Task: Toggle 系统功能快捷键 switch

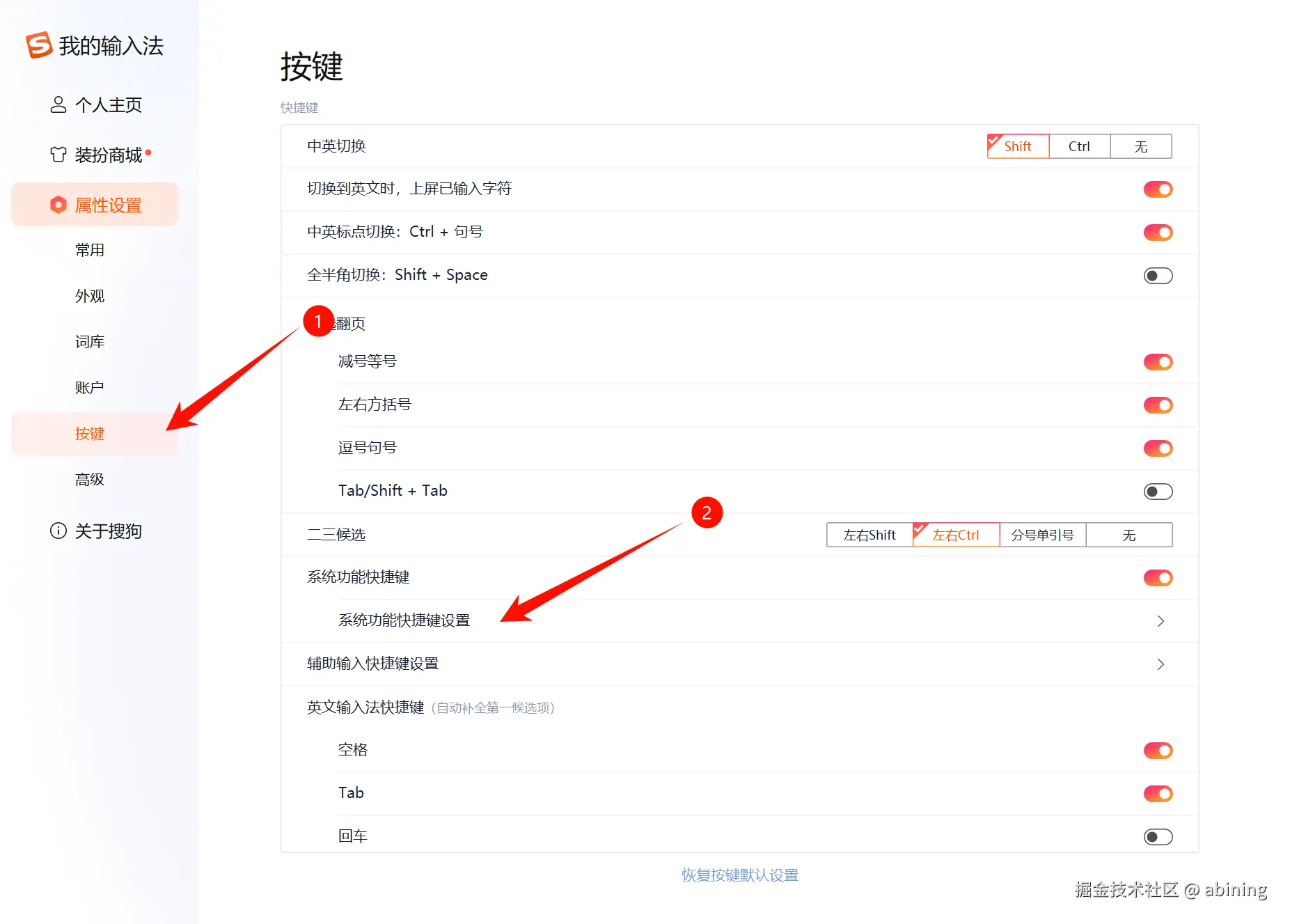Action: (1158, 578)
